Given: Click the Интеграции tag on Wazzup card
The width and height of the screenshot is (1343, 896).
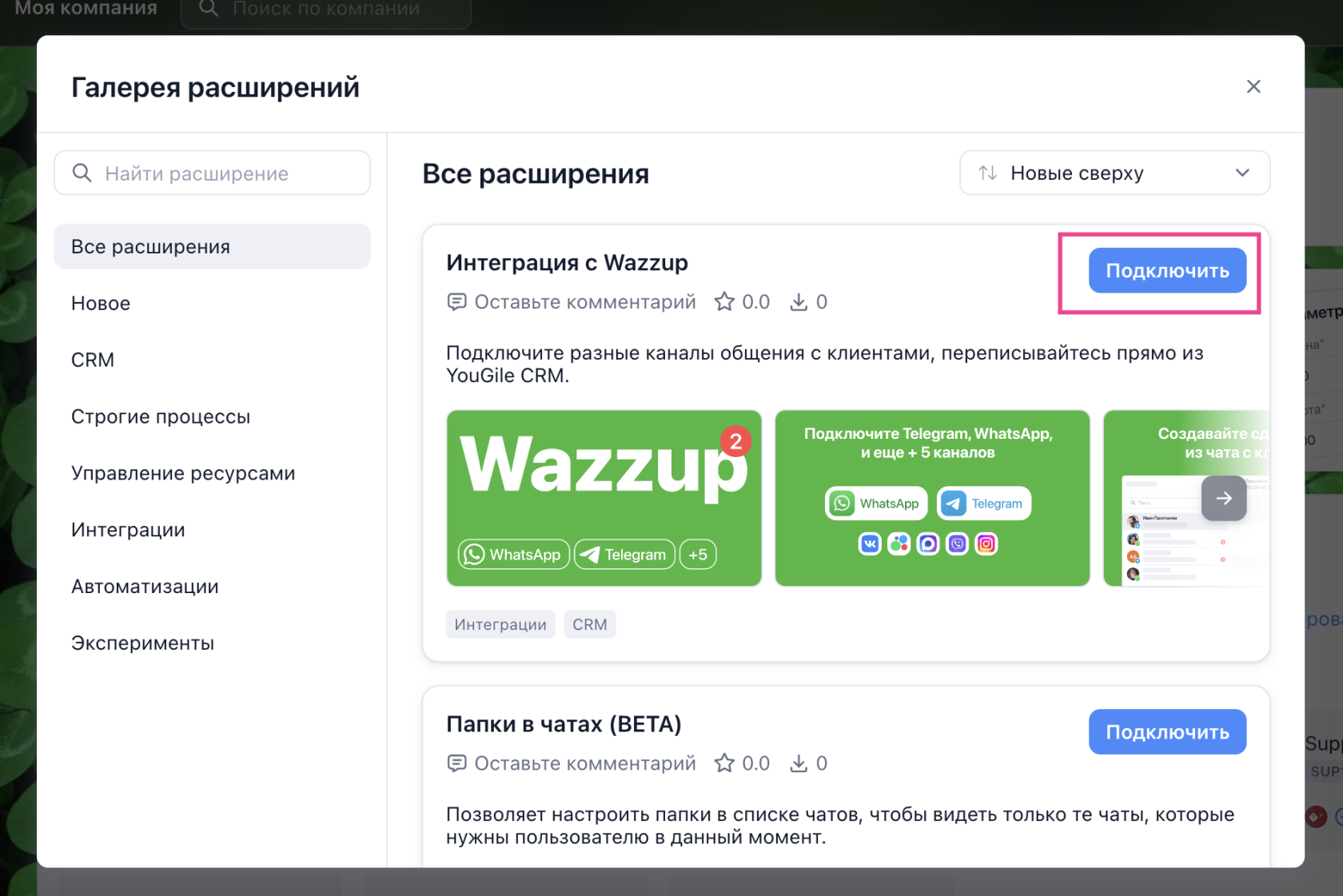Looking at the screenshot, I should tap(500, 624).
